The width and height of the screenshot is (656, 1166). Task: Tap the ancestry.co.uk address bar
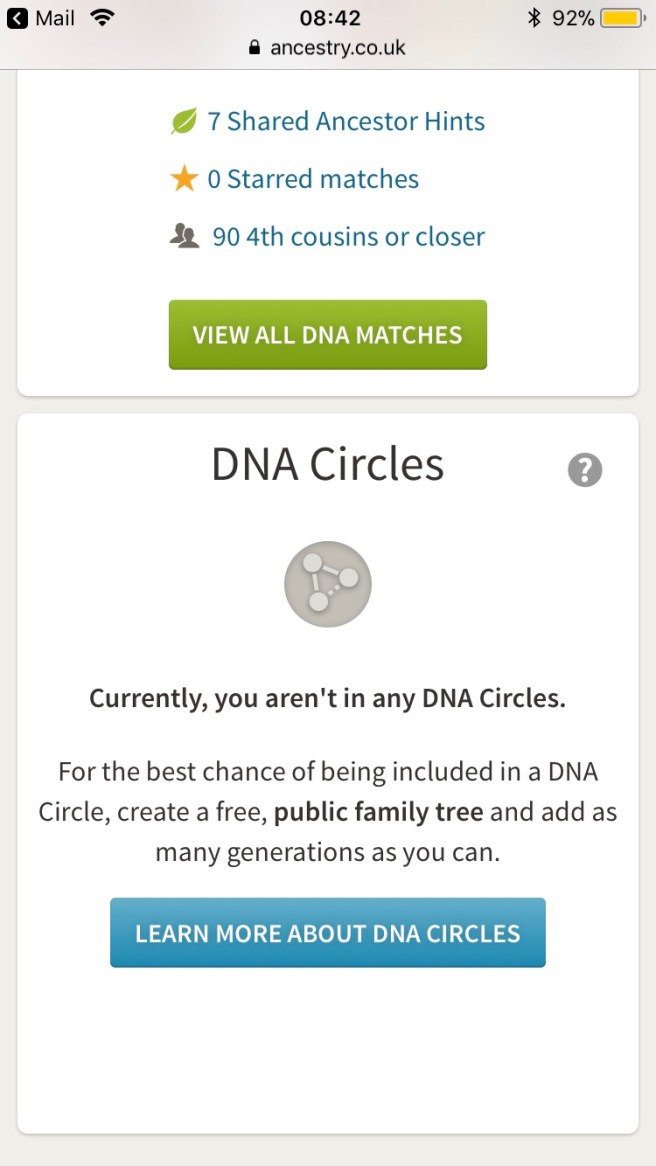pos(337,47)
